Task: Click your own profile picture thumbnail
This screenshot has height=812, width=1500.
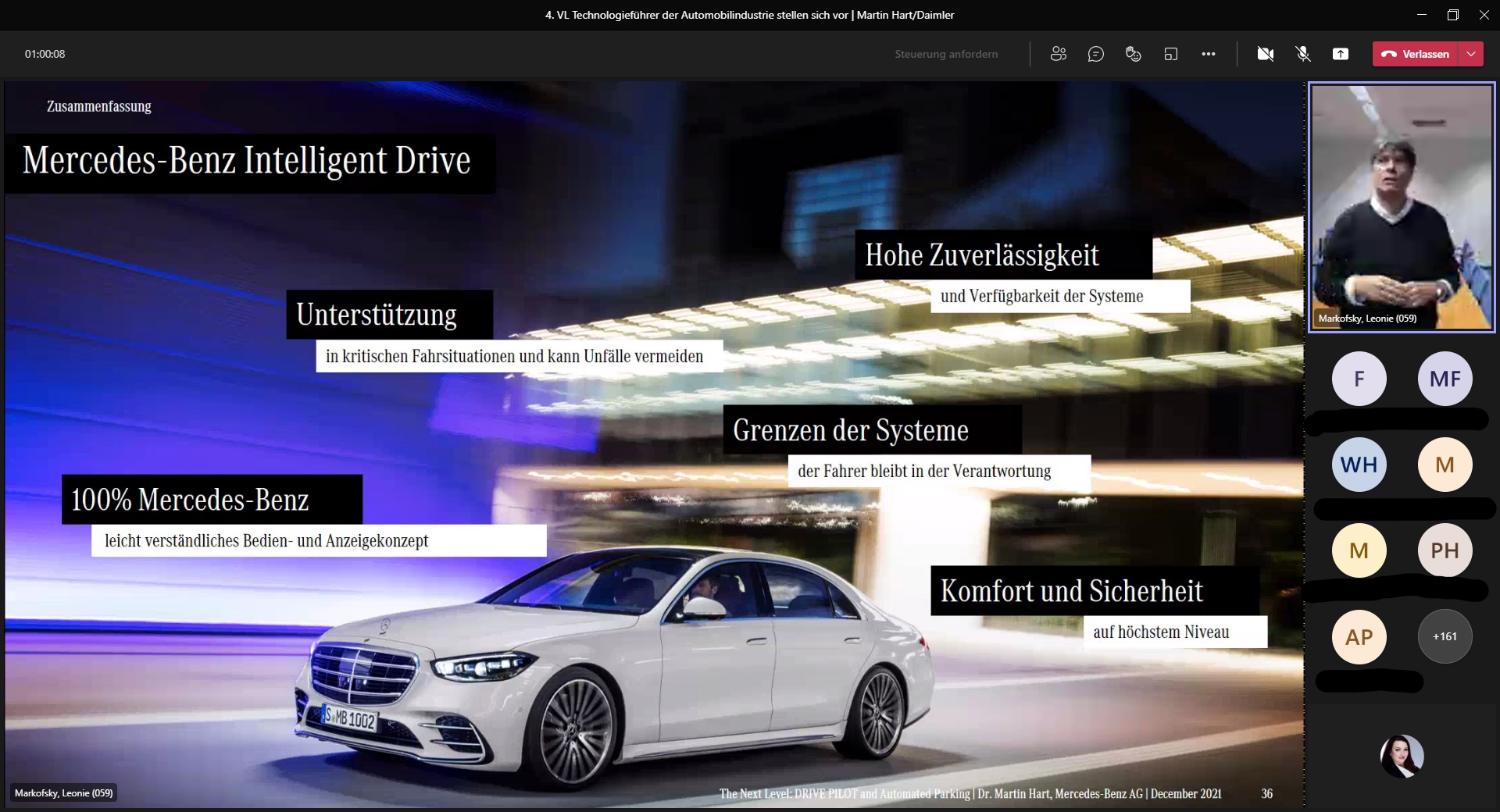Action: pos(1402,756)
